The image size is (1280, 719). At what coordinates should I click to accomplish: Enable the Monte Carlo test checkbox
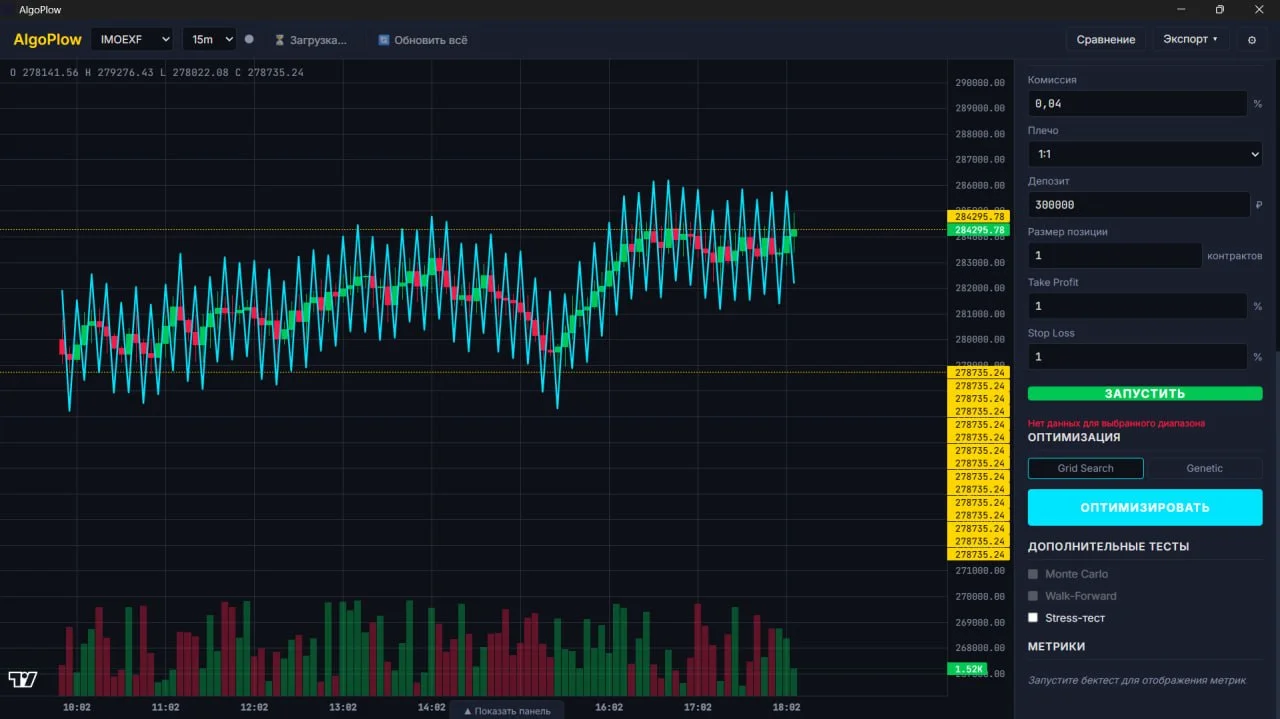(x=1033, y=574)
